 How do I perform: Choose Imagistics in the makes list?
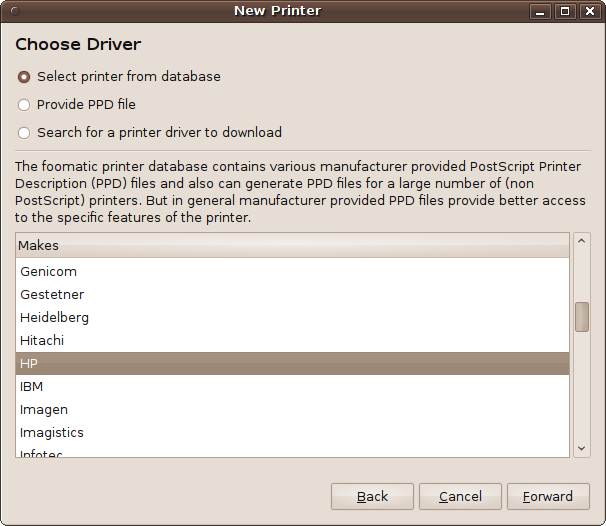coord(292,432)
